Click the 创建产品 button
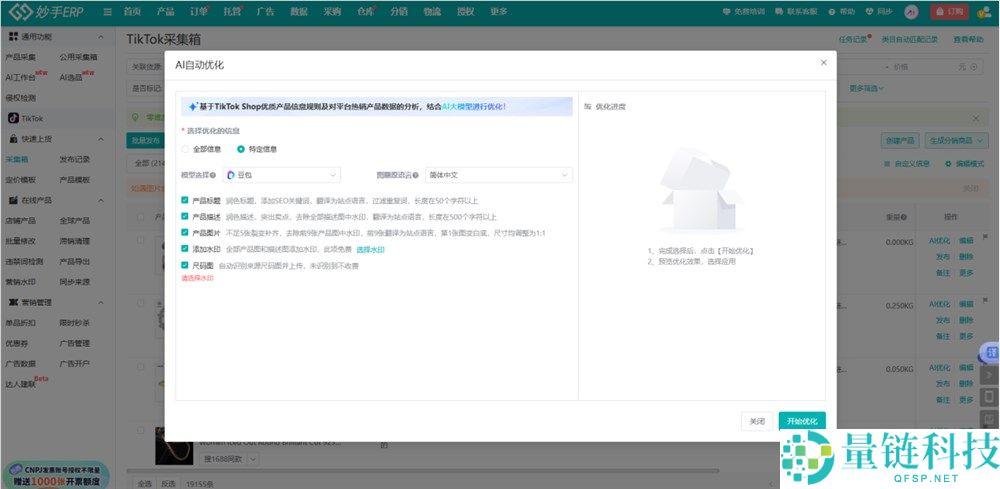1000x489 pixels. (898, 141)
